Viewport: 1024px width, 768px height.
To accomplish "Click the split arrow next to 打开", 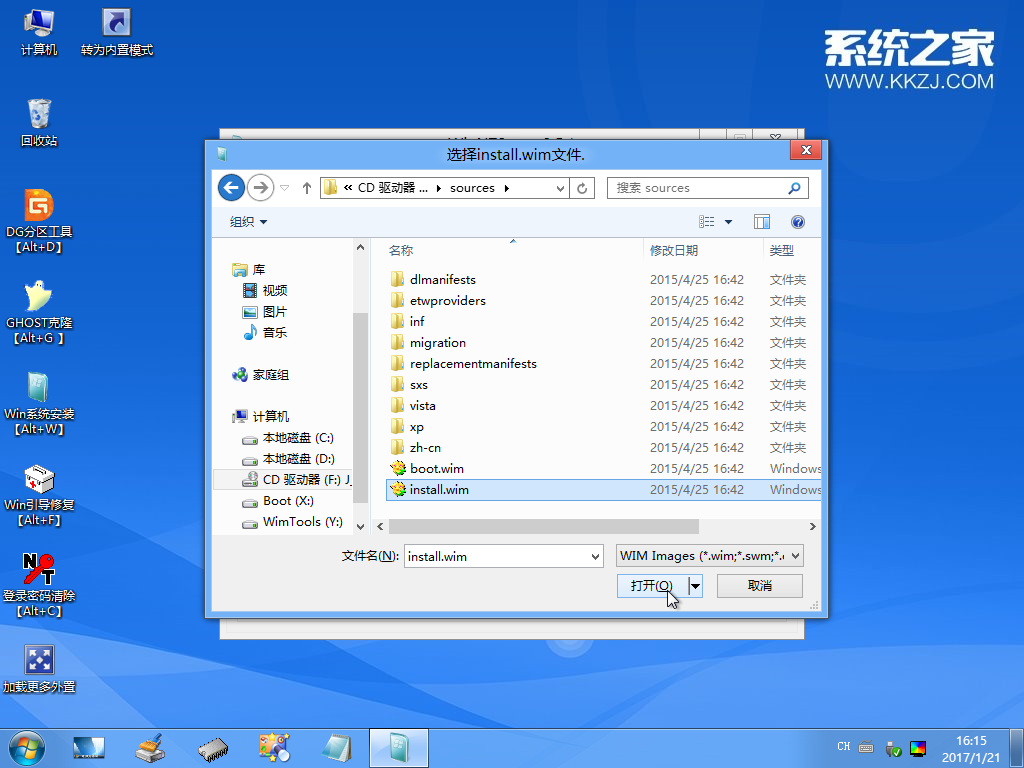I will click(x=695, y=585).
